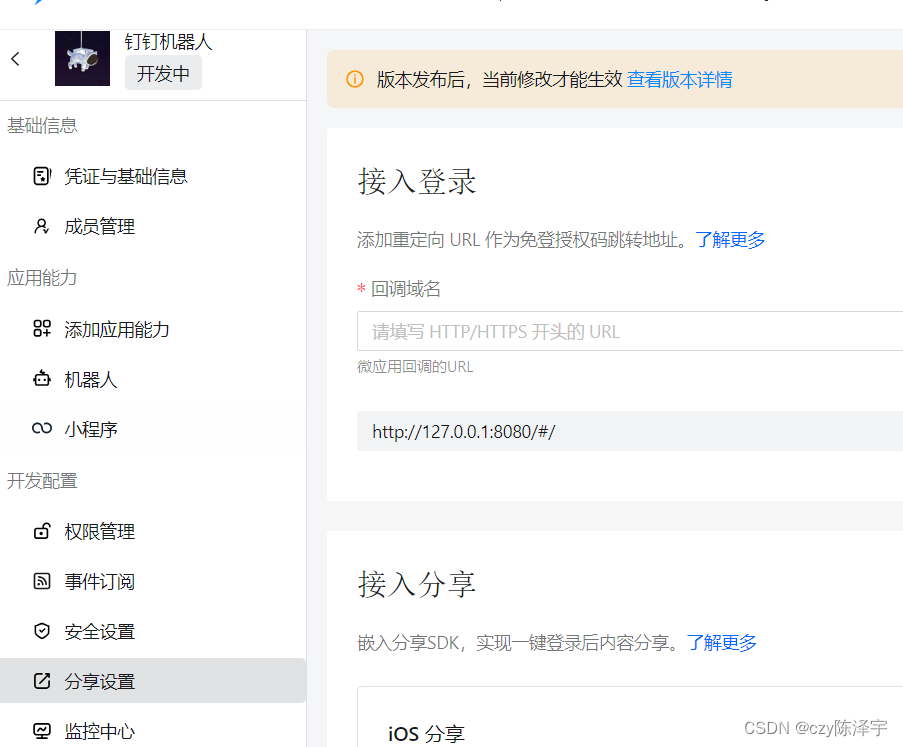Select 分享设置 menu item

153,681
